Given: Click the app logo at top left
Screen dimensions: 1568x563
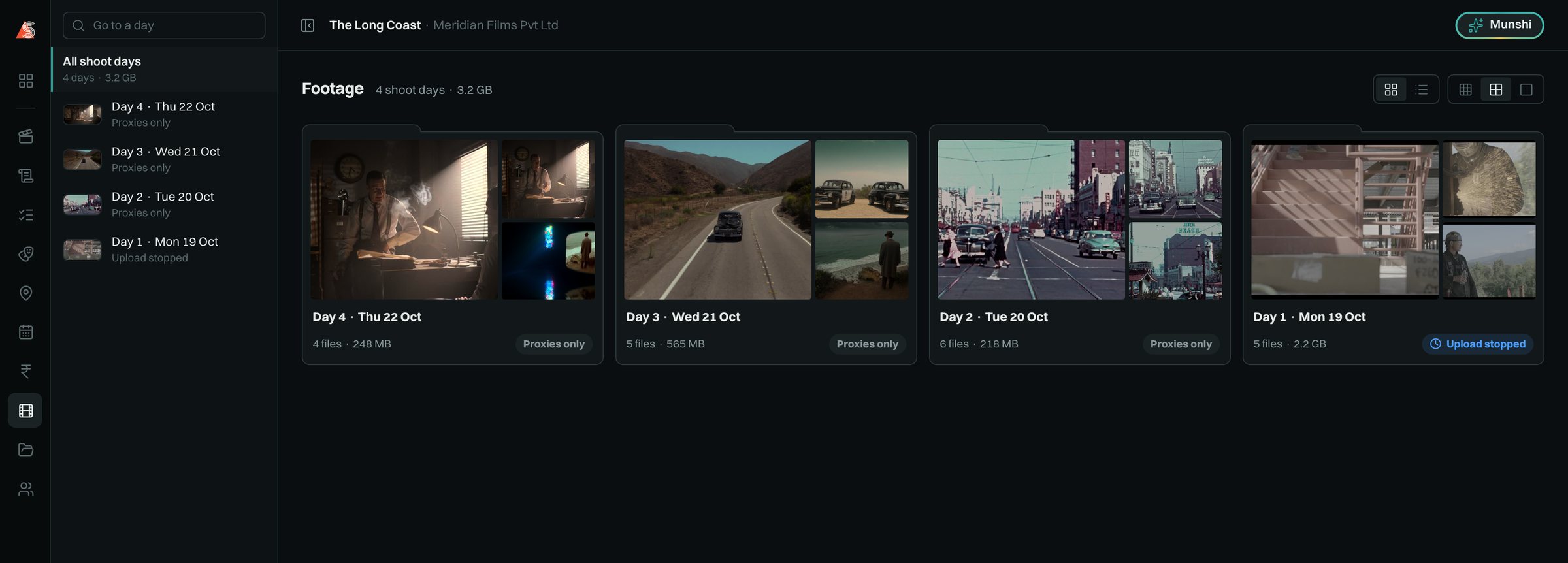Looking at the screenshot, I should [x=25, y=29].
